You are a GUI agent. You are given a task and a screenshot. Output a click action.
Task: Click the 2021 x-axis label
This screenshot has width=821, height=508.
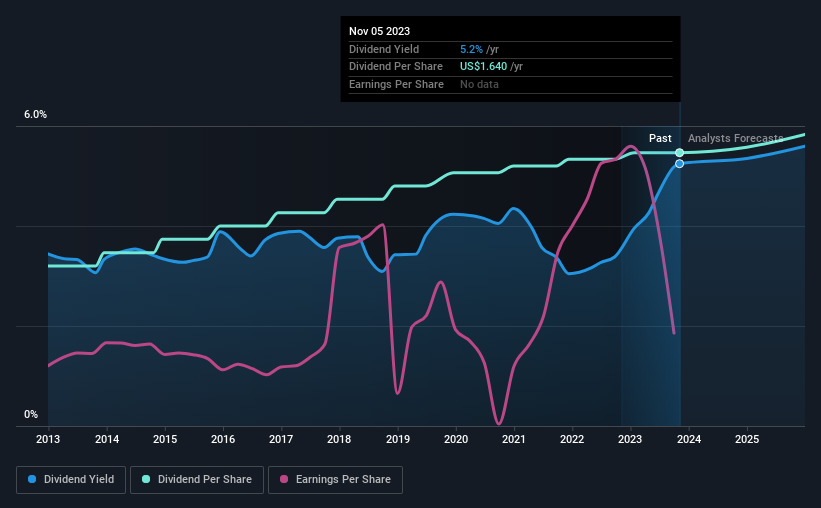pos(514,439)
